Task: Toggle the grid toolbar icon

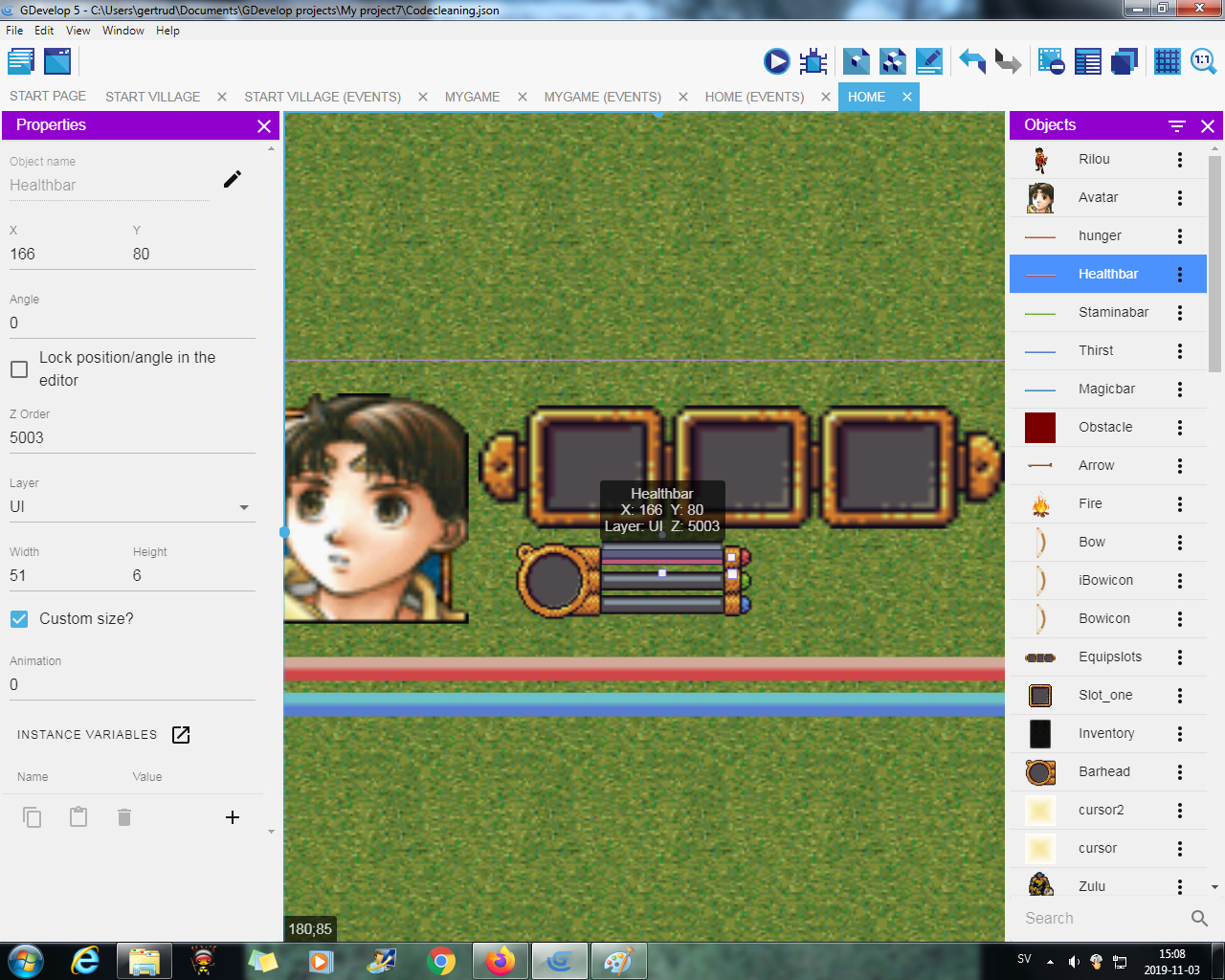Action: 1168,62
